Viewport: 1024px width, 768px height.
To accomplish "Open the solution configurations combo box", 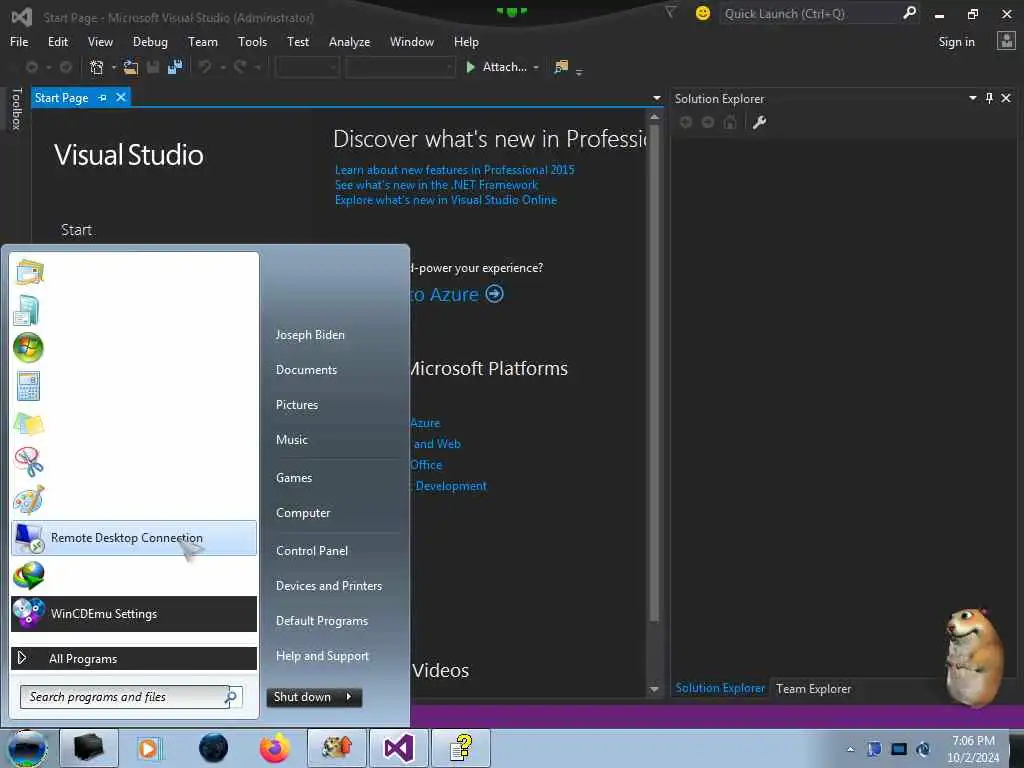I will (307, 67).
